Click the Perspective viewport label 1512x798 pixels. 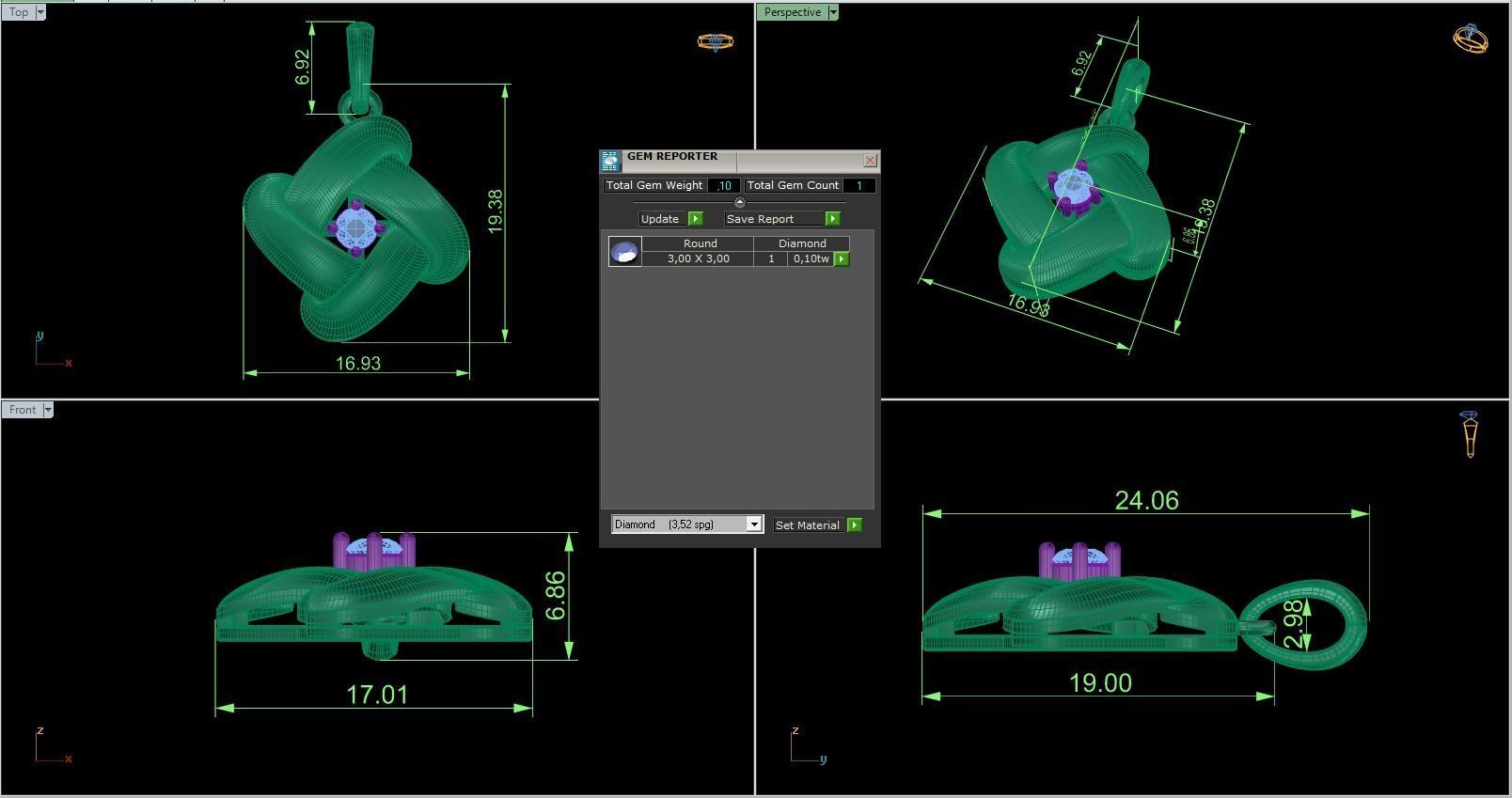792,12
